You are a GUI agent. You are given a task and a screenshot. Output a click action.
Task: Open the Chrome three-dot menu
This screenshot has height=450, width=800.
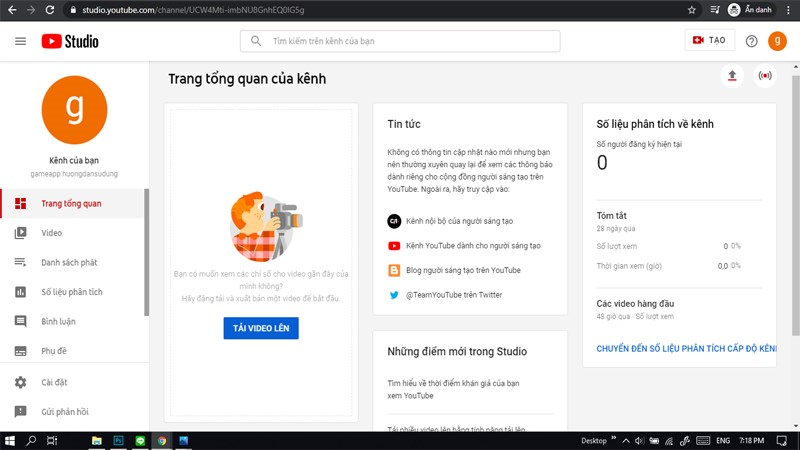(788, 10)
